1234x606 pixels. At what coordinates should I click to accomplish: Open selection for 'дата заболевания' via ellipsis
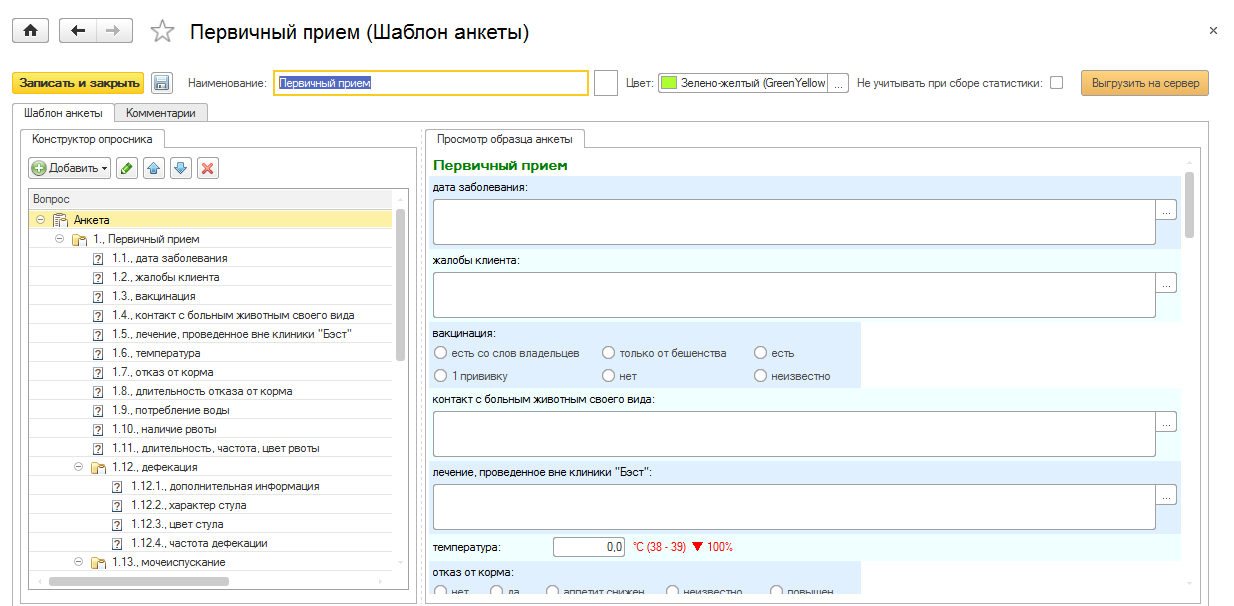1166,210
